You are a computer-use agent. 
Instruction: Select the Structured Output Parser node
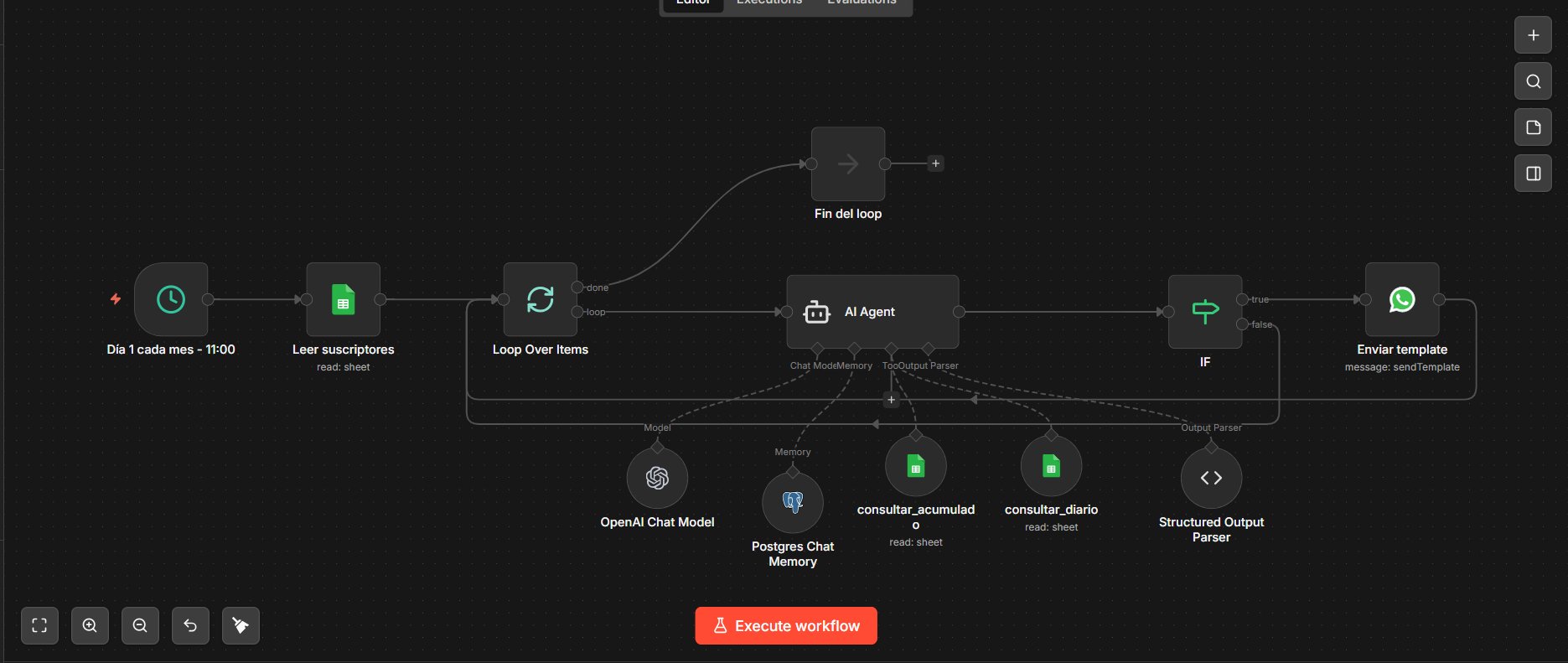tap(1211, 478)
